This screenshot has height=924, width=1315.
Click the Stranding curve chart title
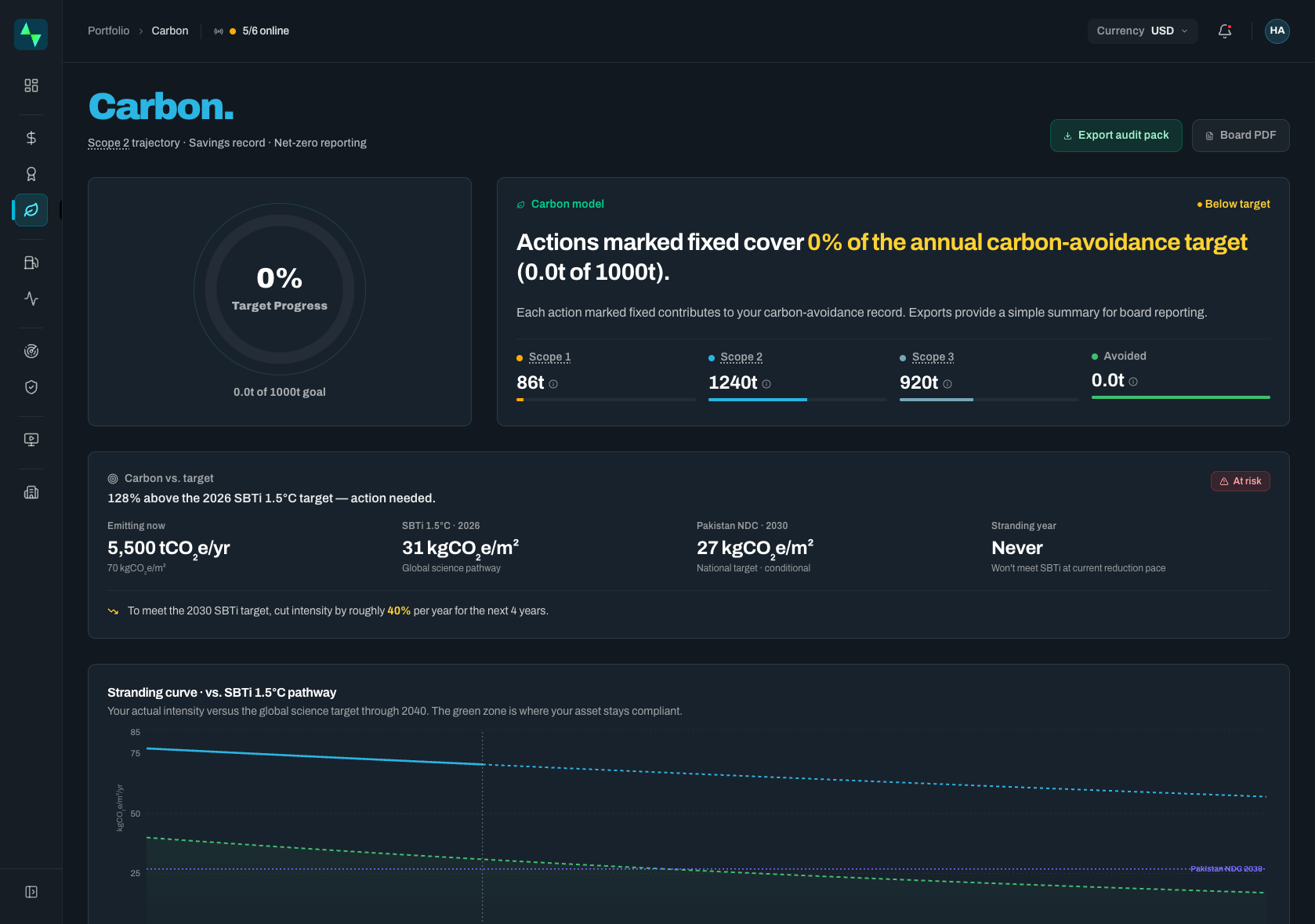(x=222, y=693)
